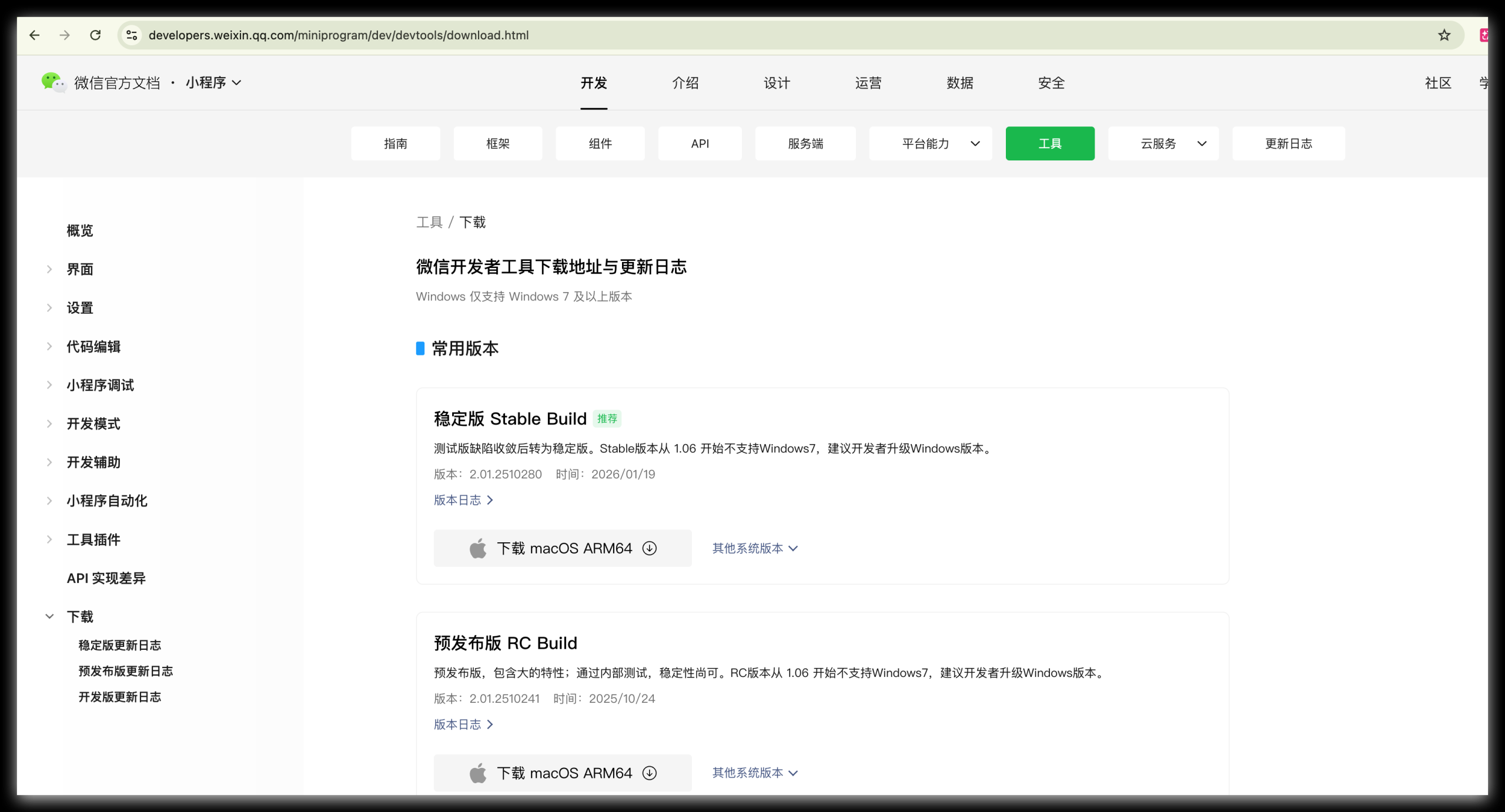Reload the page
Screen dimensions: 1505x812
[95, 35]
